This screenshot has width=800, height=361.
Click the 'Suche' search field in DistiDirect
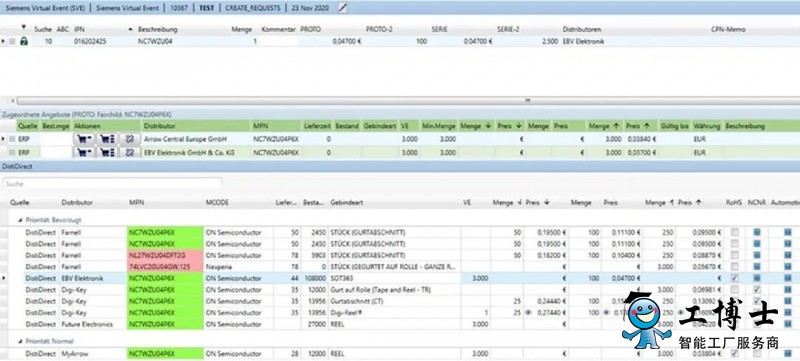click(112, 184)
